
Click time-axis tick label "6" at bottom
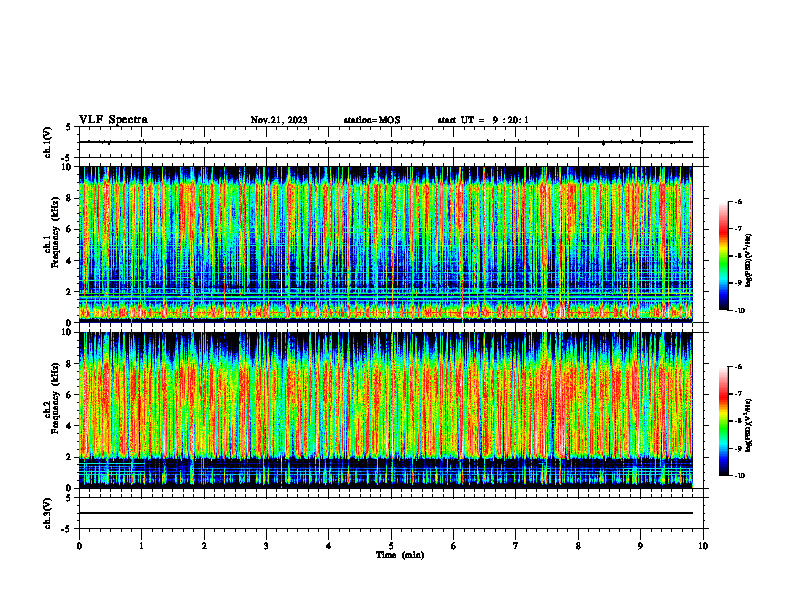click(454, 546)
